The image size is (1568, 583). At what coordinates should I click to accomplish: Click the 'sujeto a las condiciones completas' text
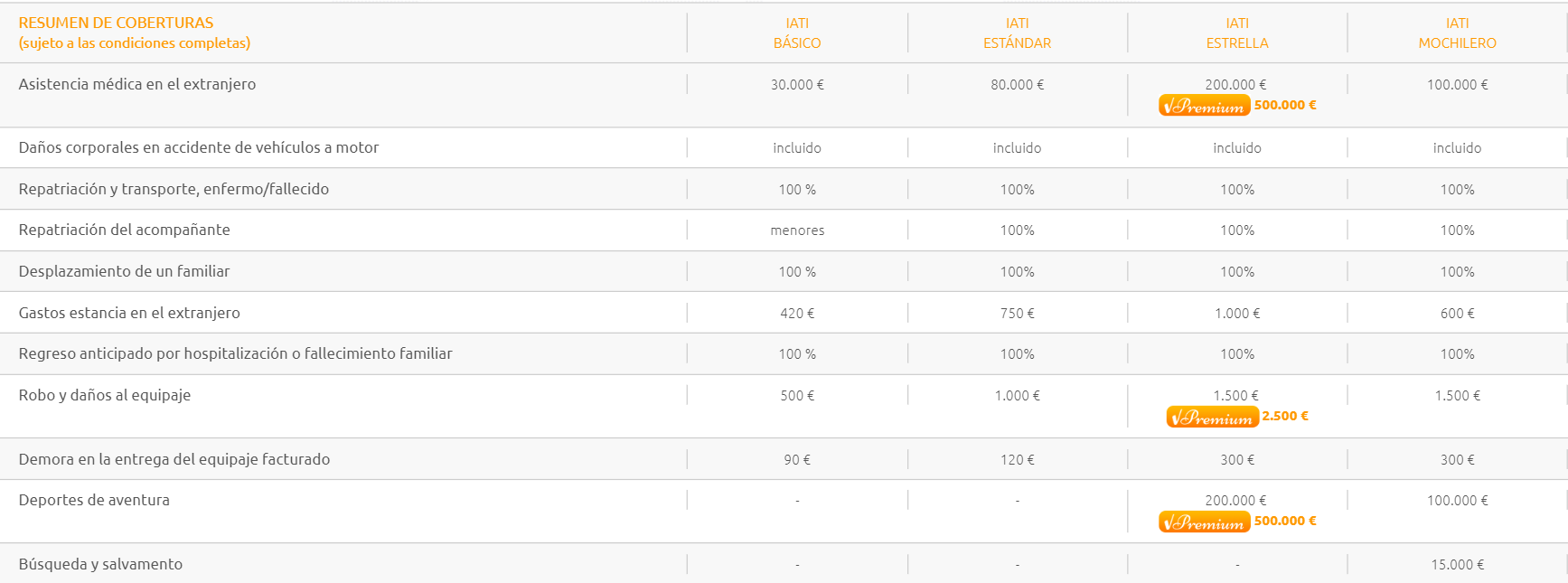pos(135,43)
